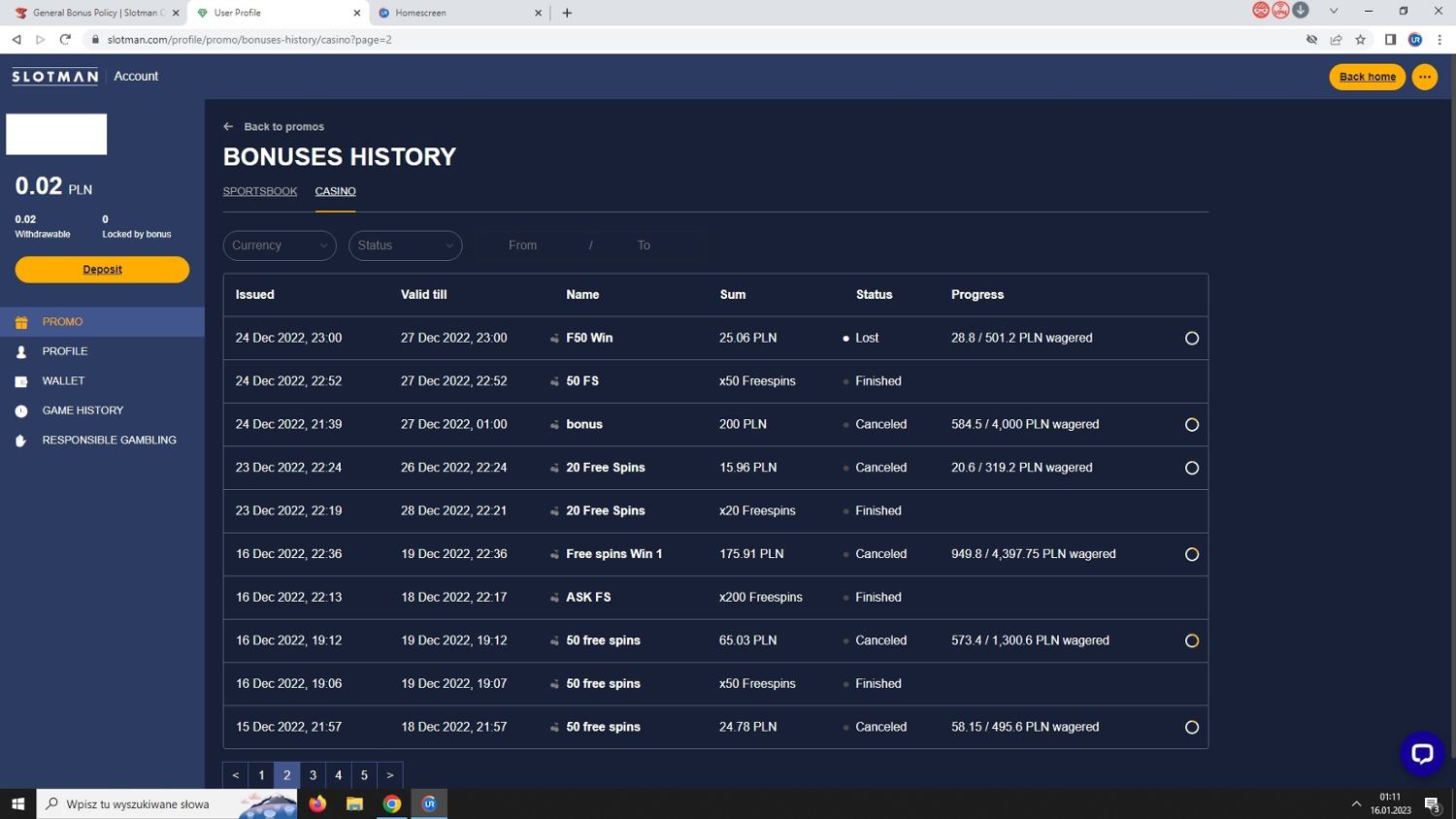Image resolution: width=1456 pixels, height=819 pixels.
Task: Select the circle on Free spins Win 1 row
Action: pyautogui.click(x=1191, y=555)
